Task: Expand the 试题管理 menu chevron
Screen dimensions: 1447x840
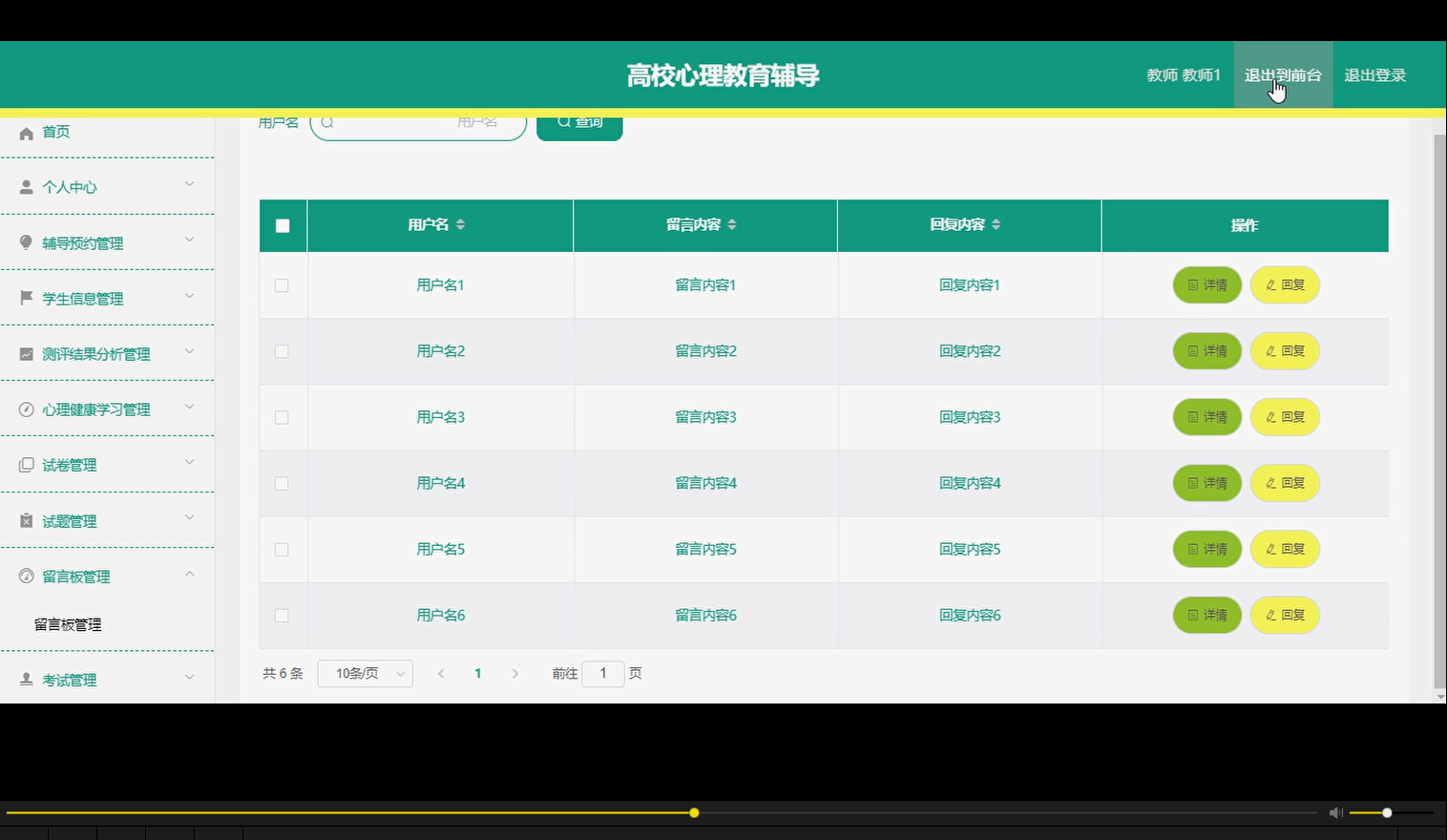Action: coord(189,517)
